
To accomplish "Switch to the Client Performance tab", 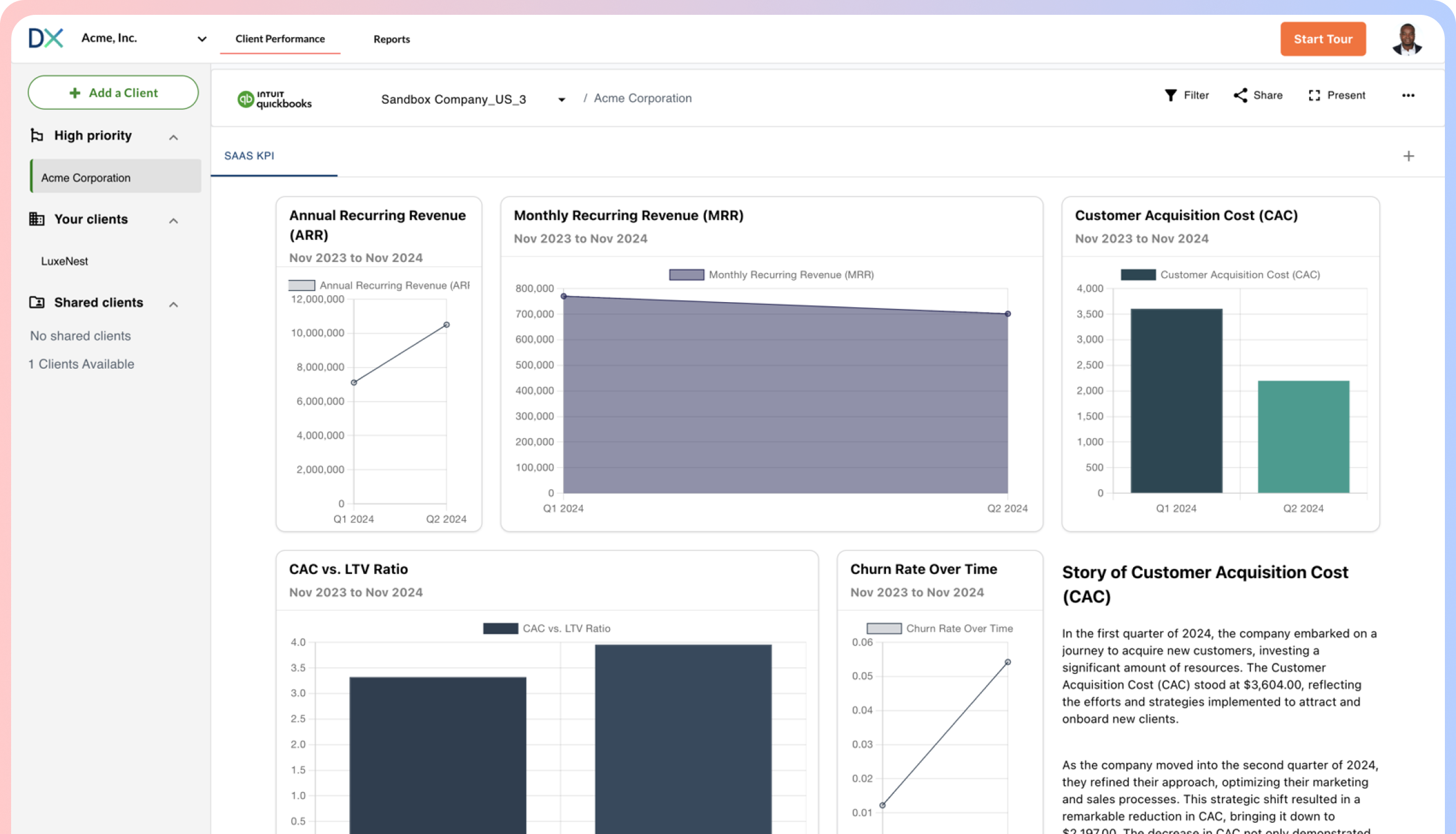I will coord(280,39).
